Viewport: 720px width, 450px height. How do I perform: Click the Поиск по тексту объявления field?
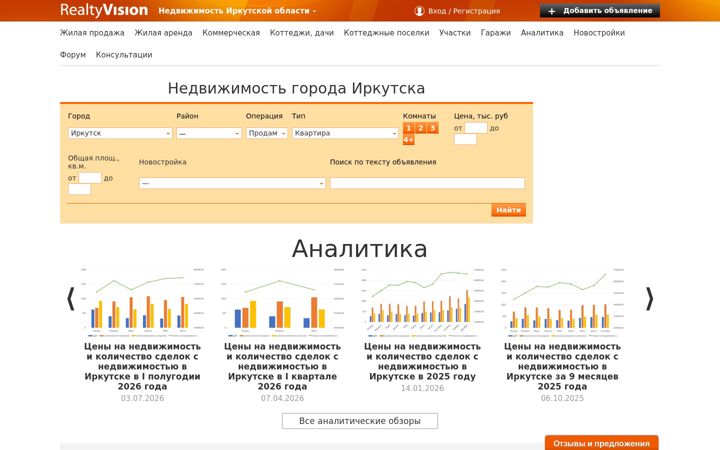(427, 183)
